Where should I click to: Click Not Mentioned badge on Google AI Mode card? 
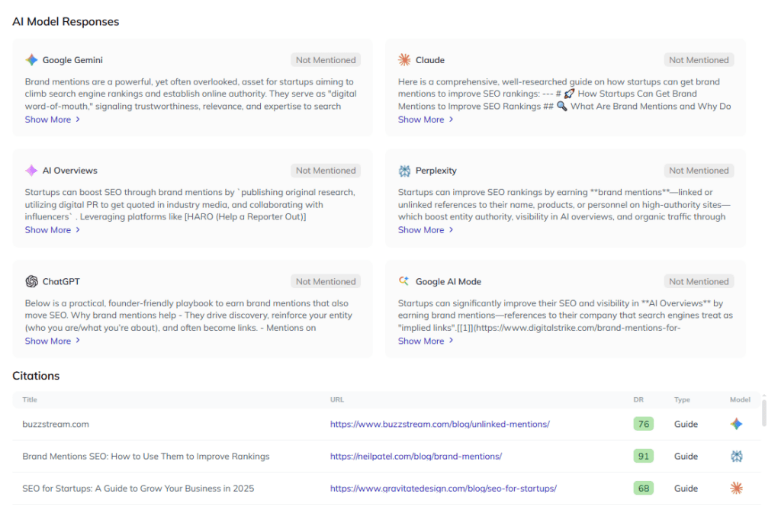pyautogui.click(x=699, y=282)
